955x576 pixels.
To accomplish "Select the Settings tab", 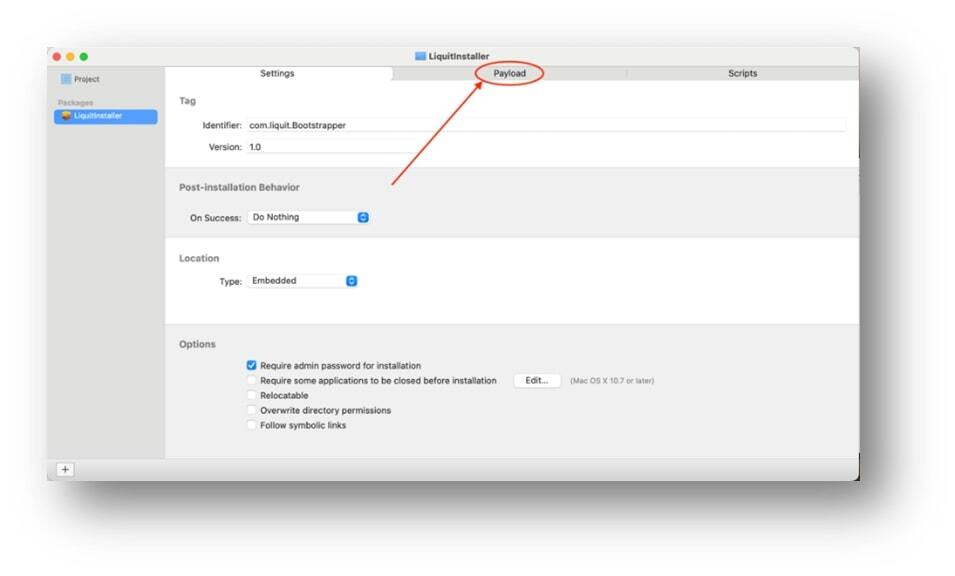I will click(277, 73).
